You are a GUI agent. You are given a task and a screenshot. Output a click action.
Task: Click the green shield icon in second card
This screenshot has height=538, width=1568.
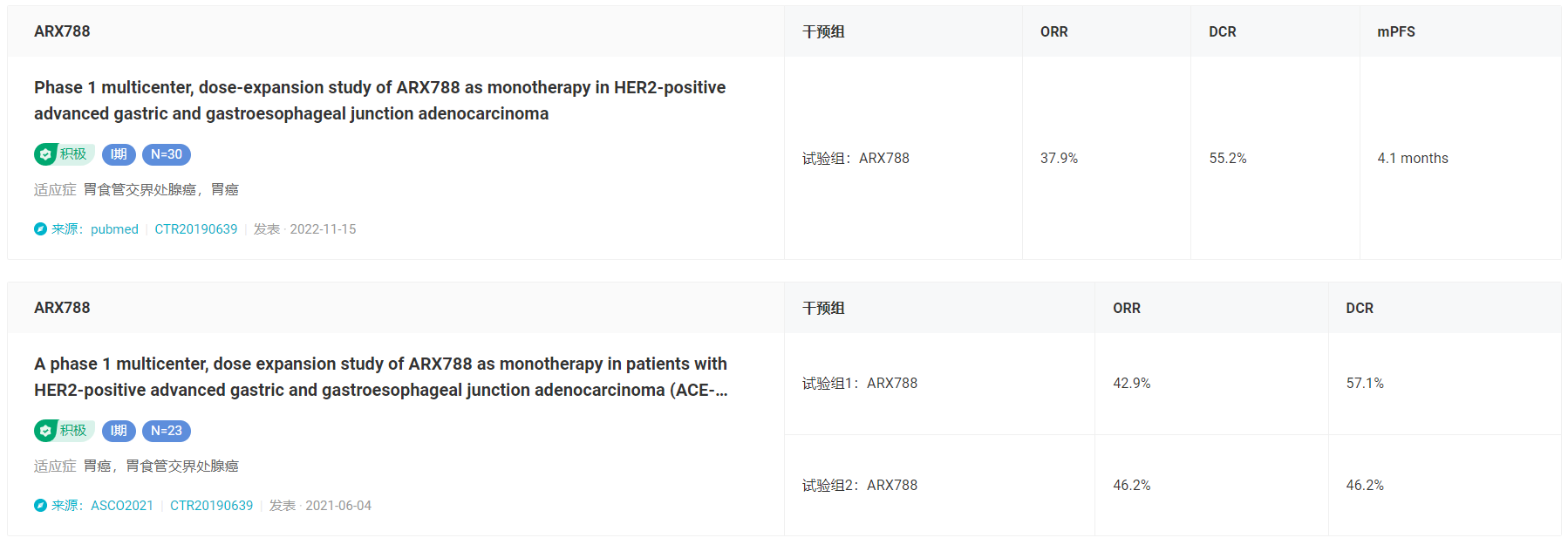[x=45, y=431]
